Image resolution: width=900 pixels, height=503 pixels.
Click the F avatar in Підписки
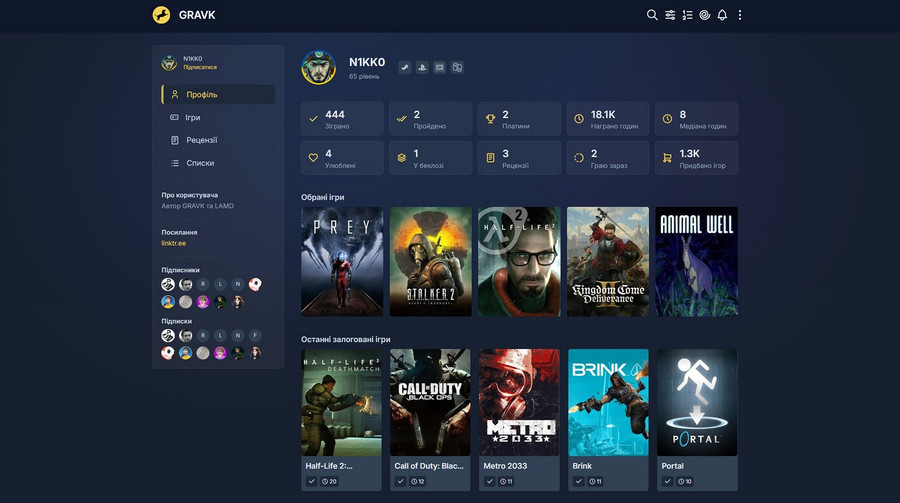(255, 335)
